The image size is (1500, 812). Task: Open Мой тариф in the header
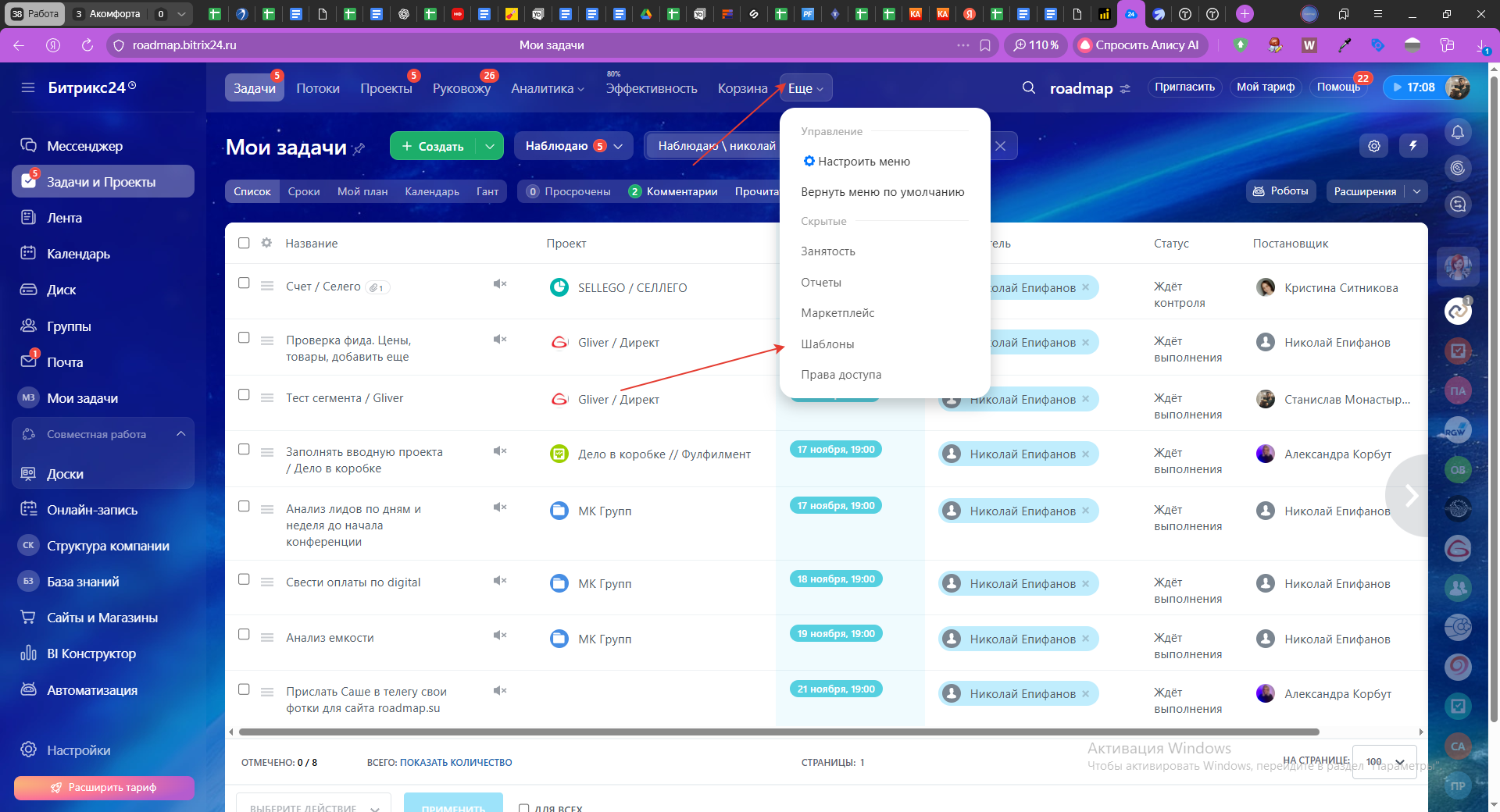pyautogui.click(x=1265, y=87)
